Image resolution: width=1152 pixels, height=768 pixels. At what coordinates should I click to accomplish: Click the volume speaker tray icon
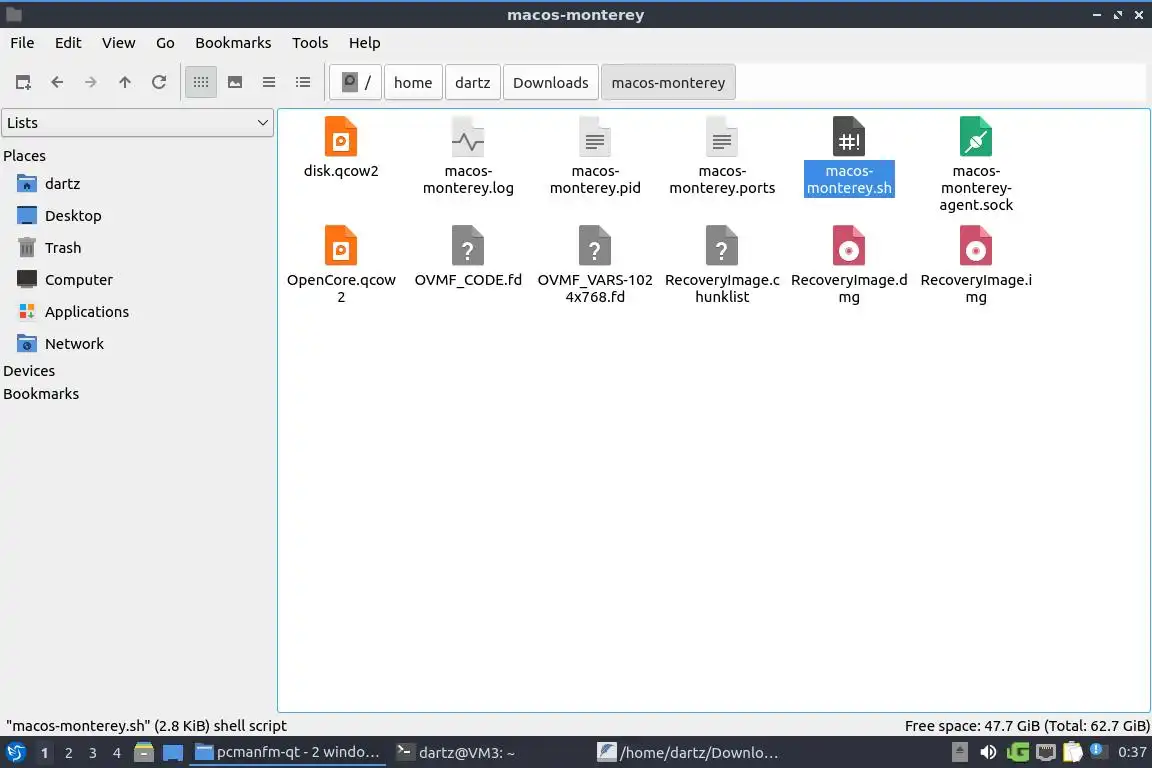point(988,753)
